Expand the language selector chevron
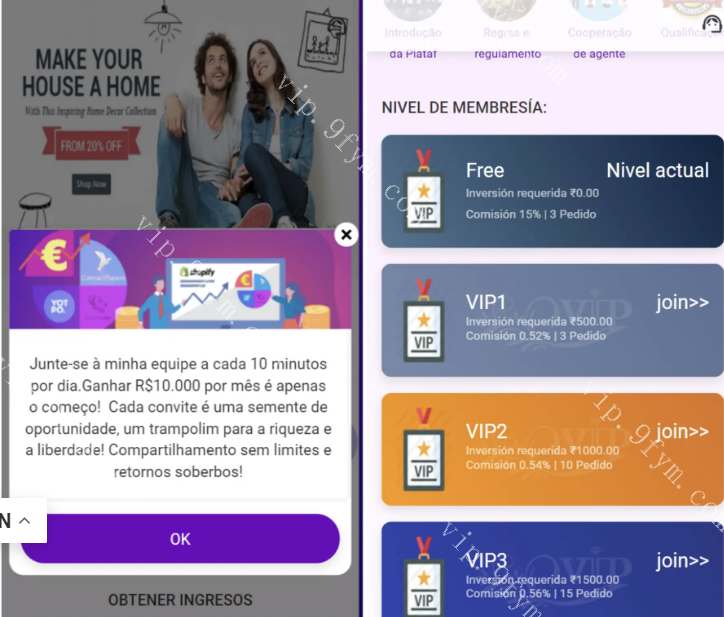The image size is (724, 617). 25,520
